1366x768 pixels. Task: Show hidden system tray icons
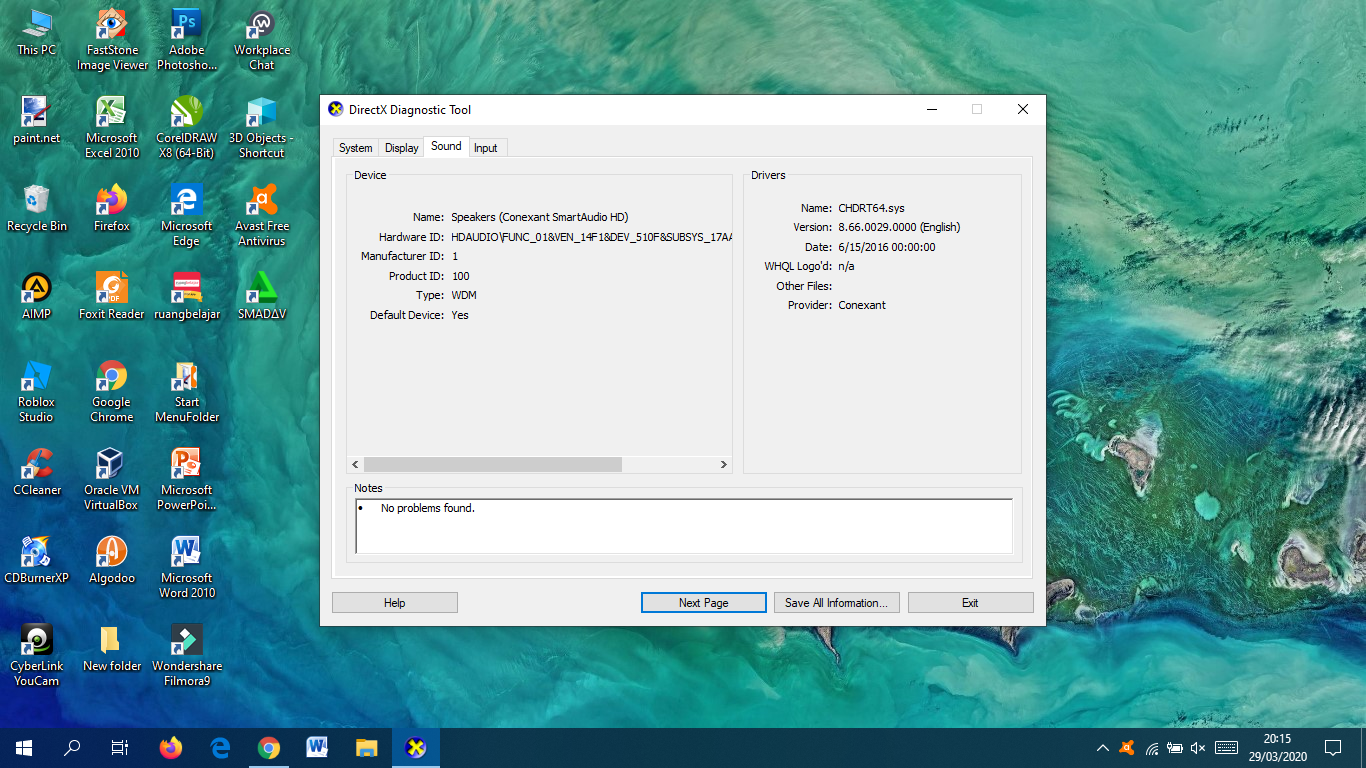point(1103,748)
